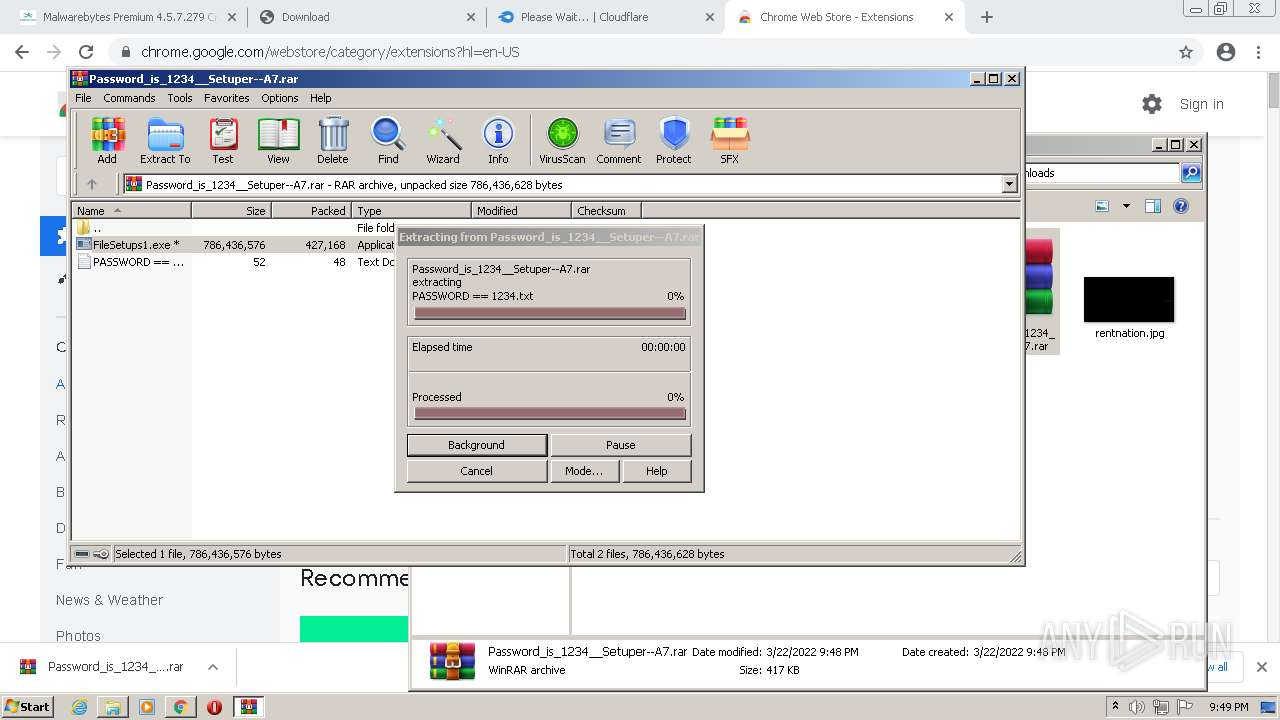Open Chrome profile avatar

tap(1226, 52)
